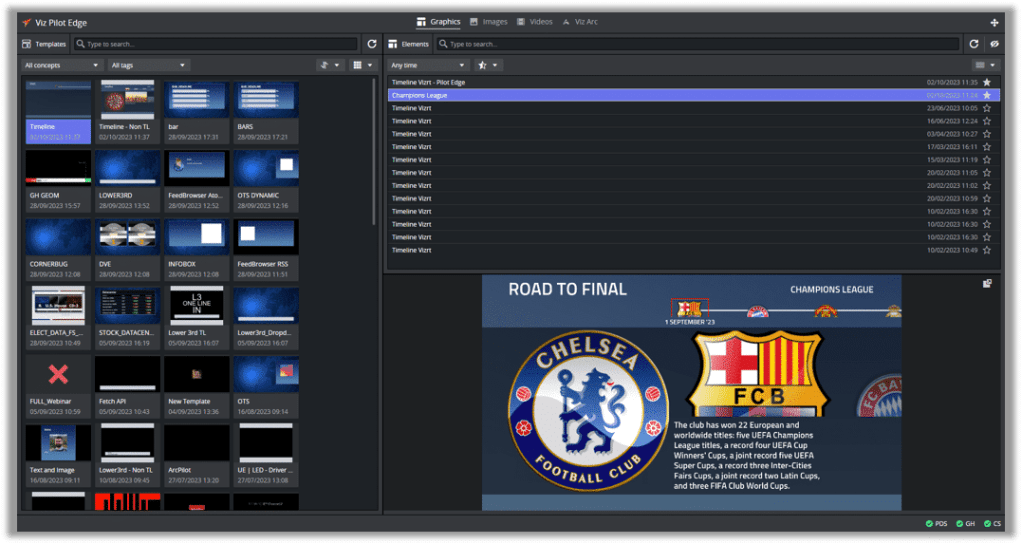Click the Viz Pilot Edge logo icon
The width and height of the screenshot is (1022, 544).
click(x=27, y=22)
